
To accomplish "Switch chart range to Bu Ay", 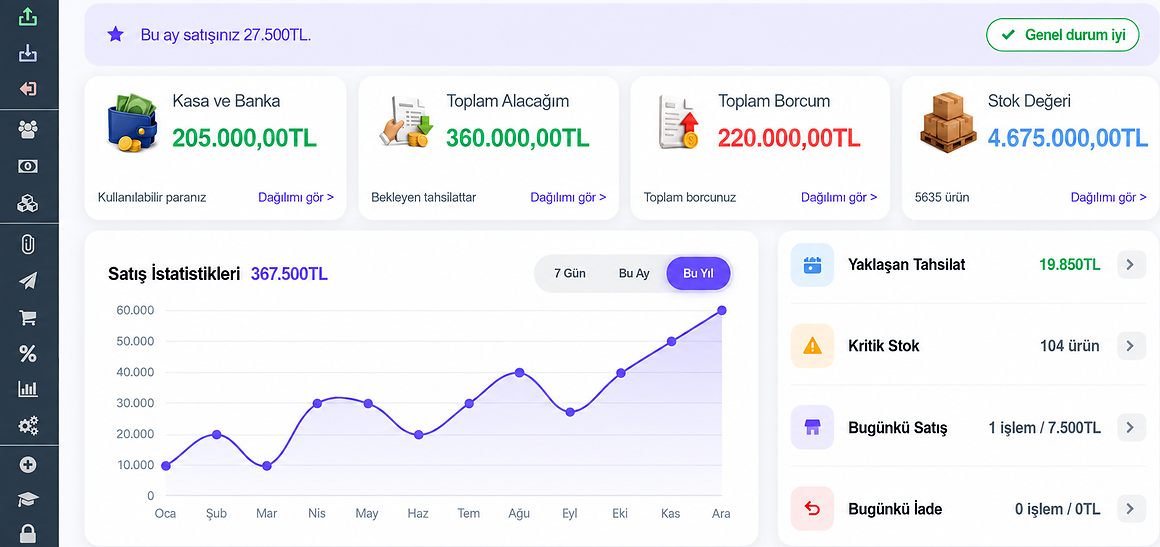I will [634, 274].
